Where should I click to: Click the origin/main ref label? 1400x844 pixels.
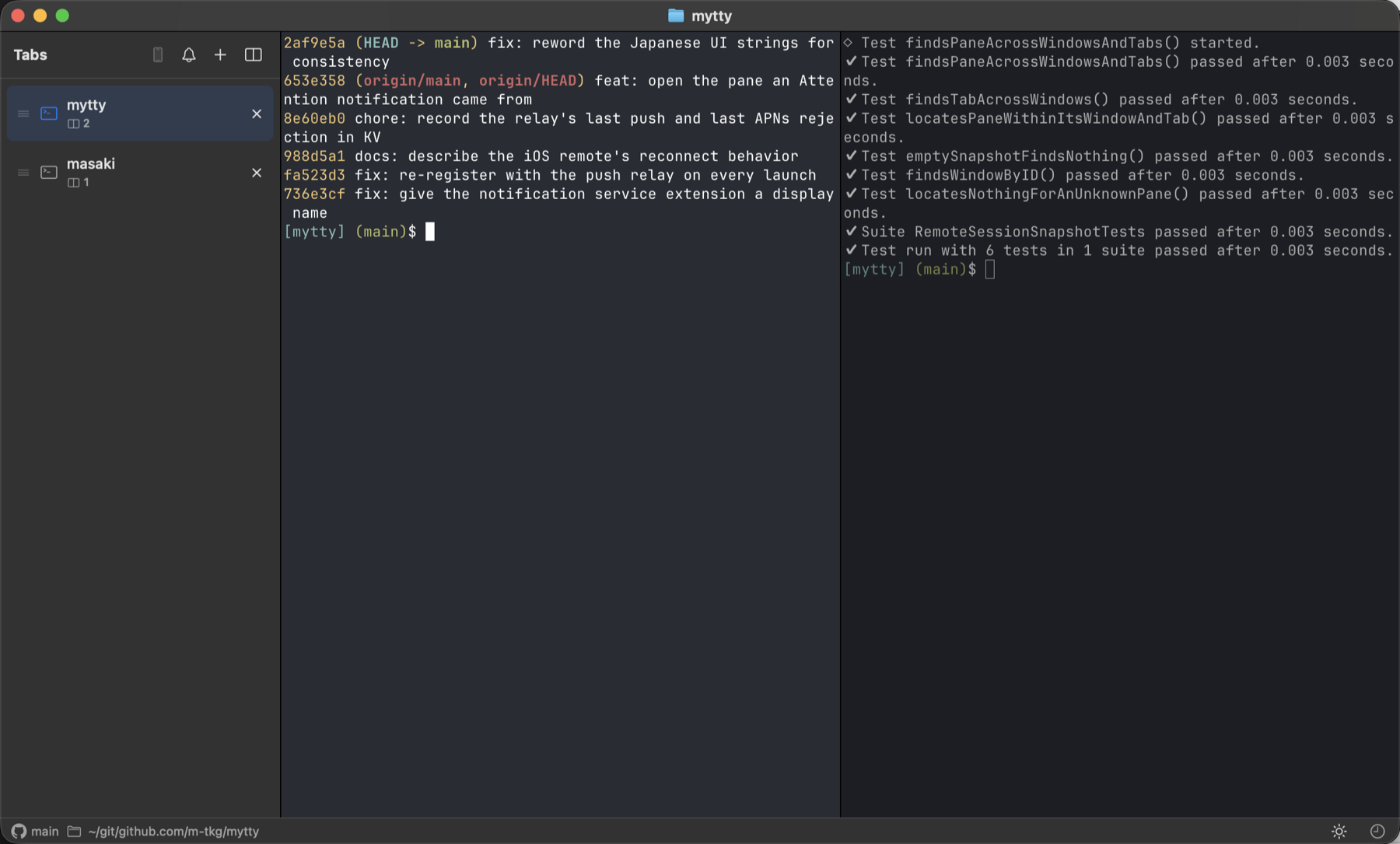pos(412,81)
